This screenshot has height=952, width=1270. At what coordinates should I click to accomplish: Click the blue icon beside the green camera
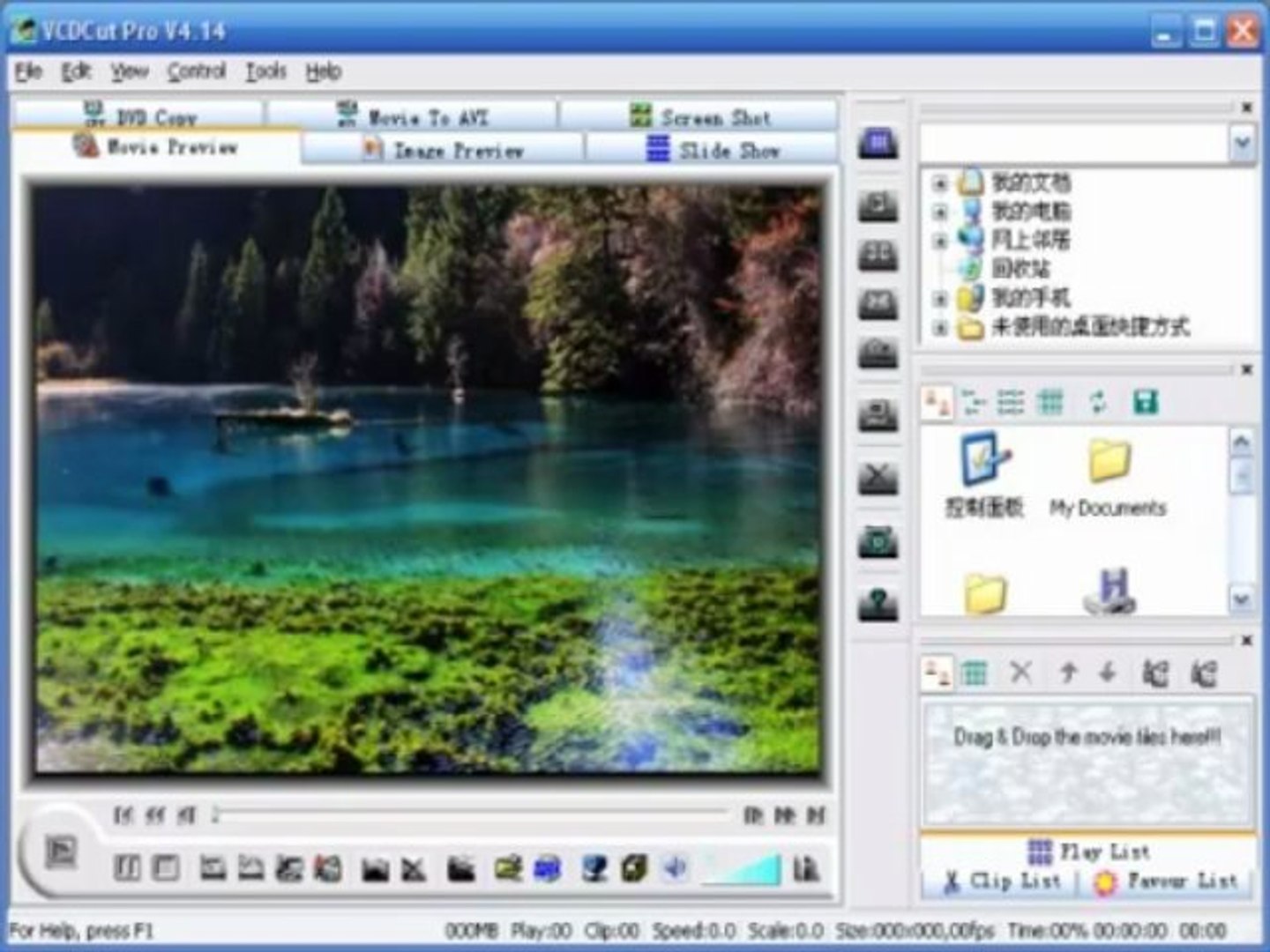point(547,869)
